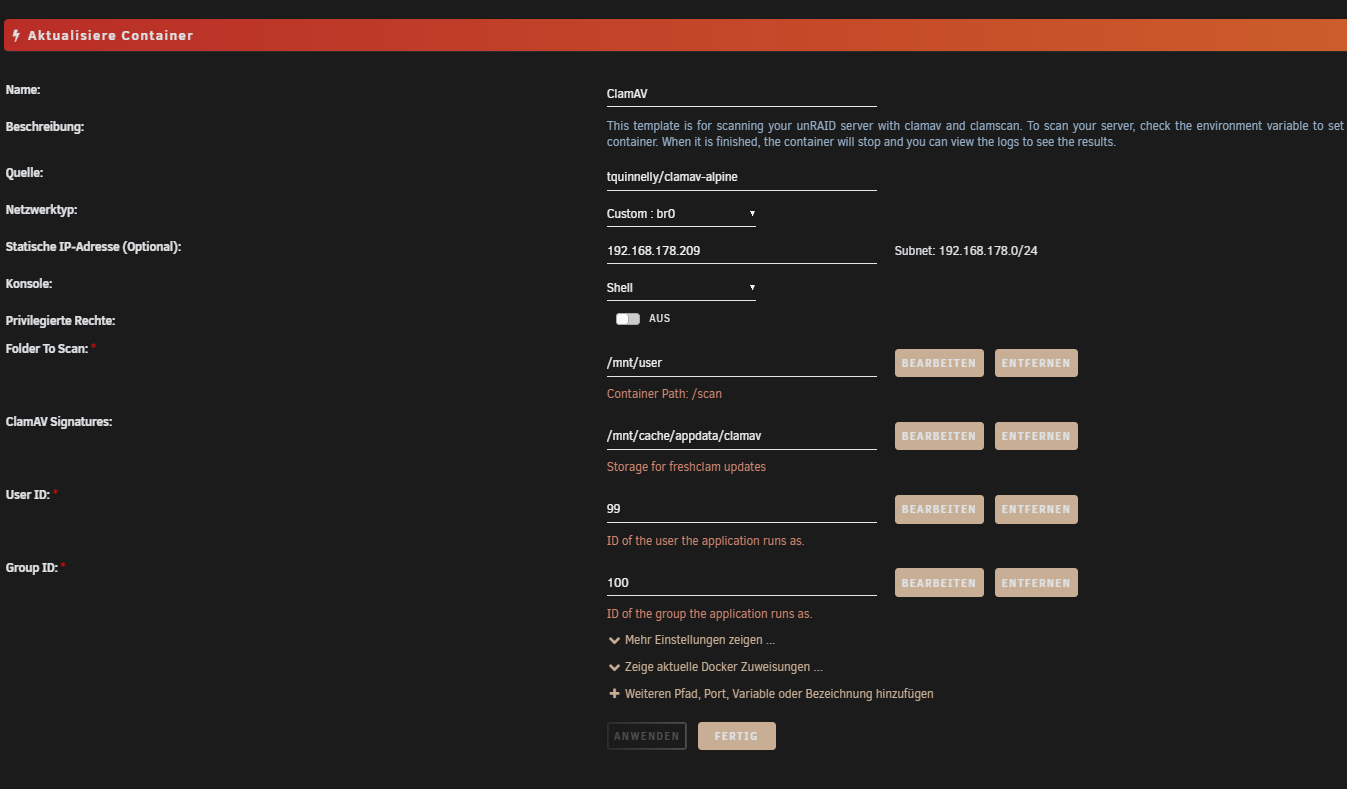This screenshot has width=1347, height=789.
Task: Click Entfernen for ClamAV Signatures
Action: point(1036,436)
